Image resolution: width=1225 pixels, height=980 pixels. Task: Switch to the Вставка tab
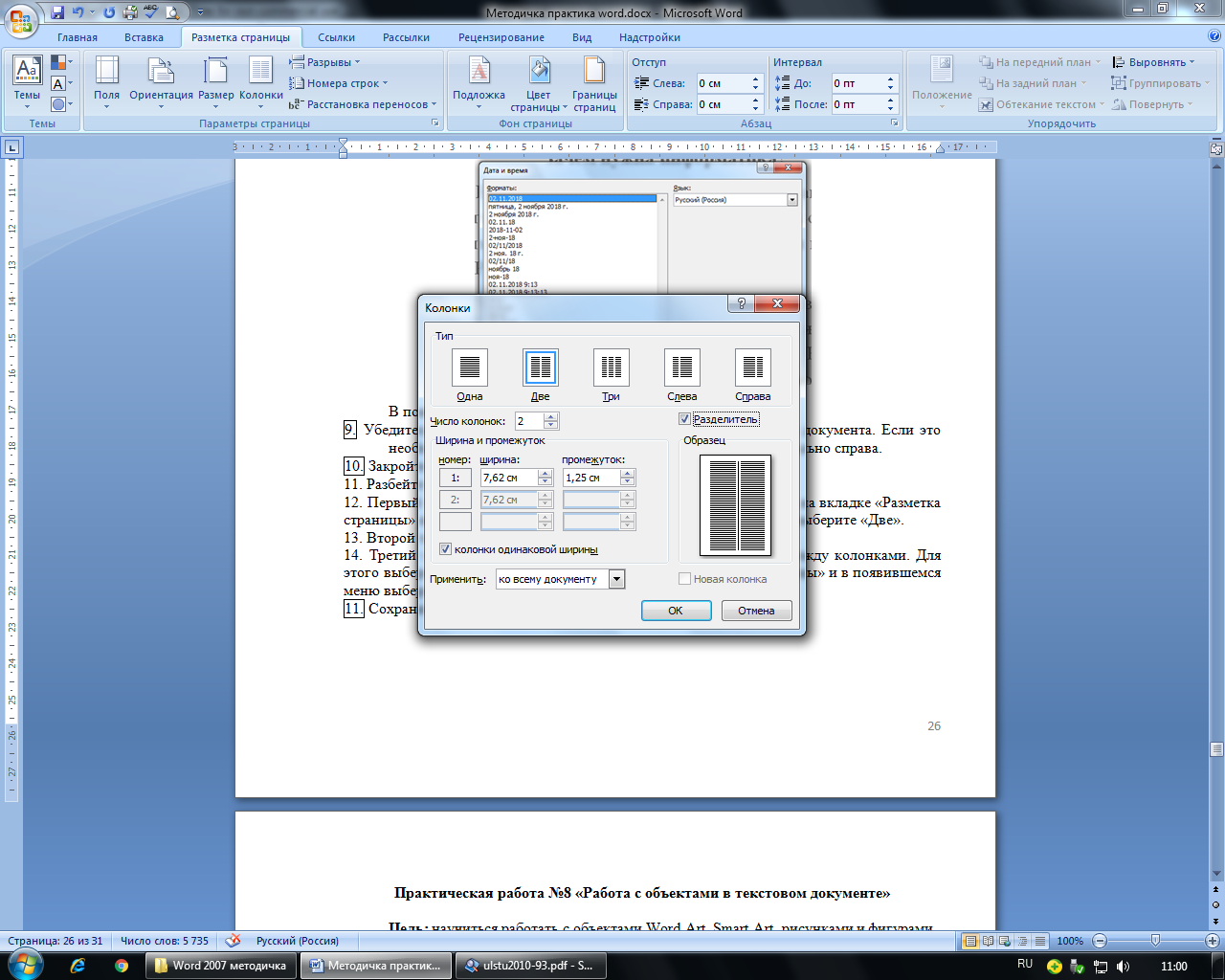(144, 37)
